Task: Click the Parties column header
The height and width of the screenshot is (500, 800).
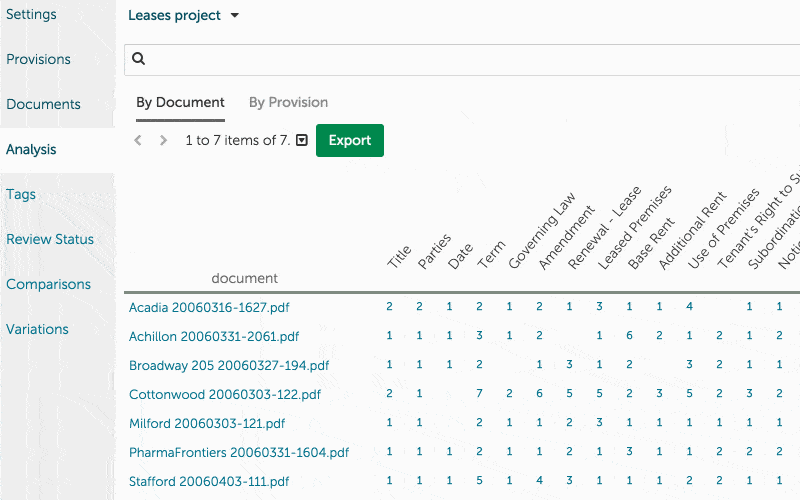Action: [x=434, y=251]
